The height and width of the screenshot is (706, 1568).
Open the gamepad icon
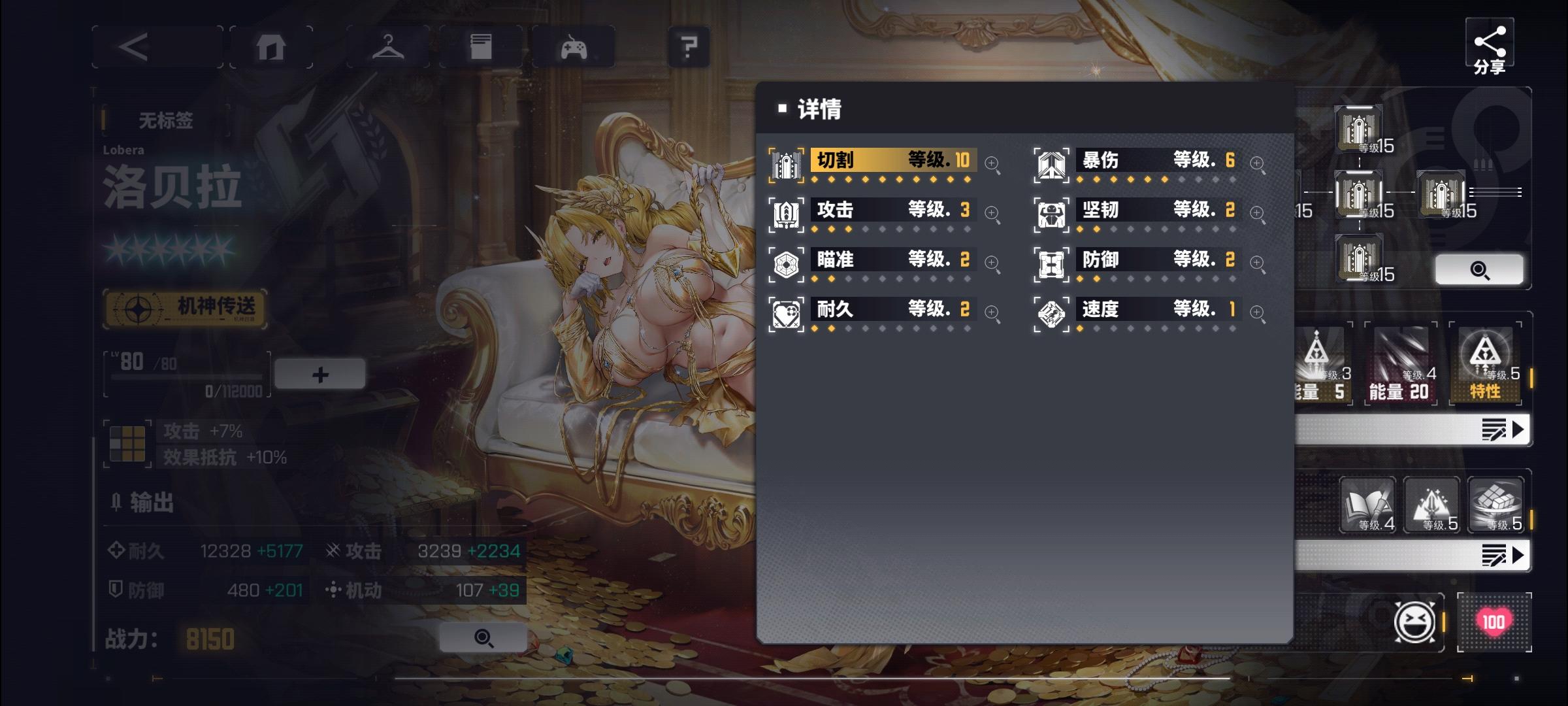tap(574, 47)
